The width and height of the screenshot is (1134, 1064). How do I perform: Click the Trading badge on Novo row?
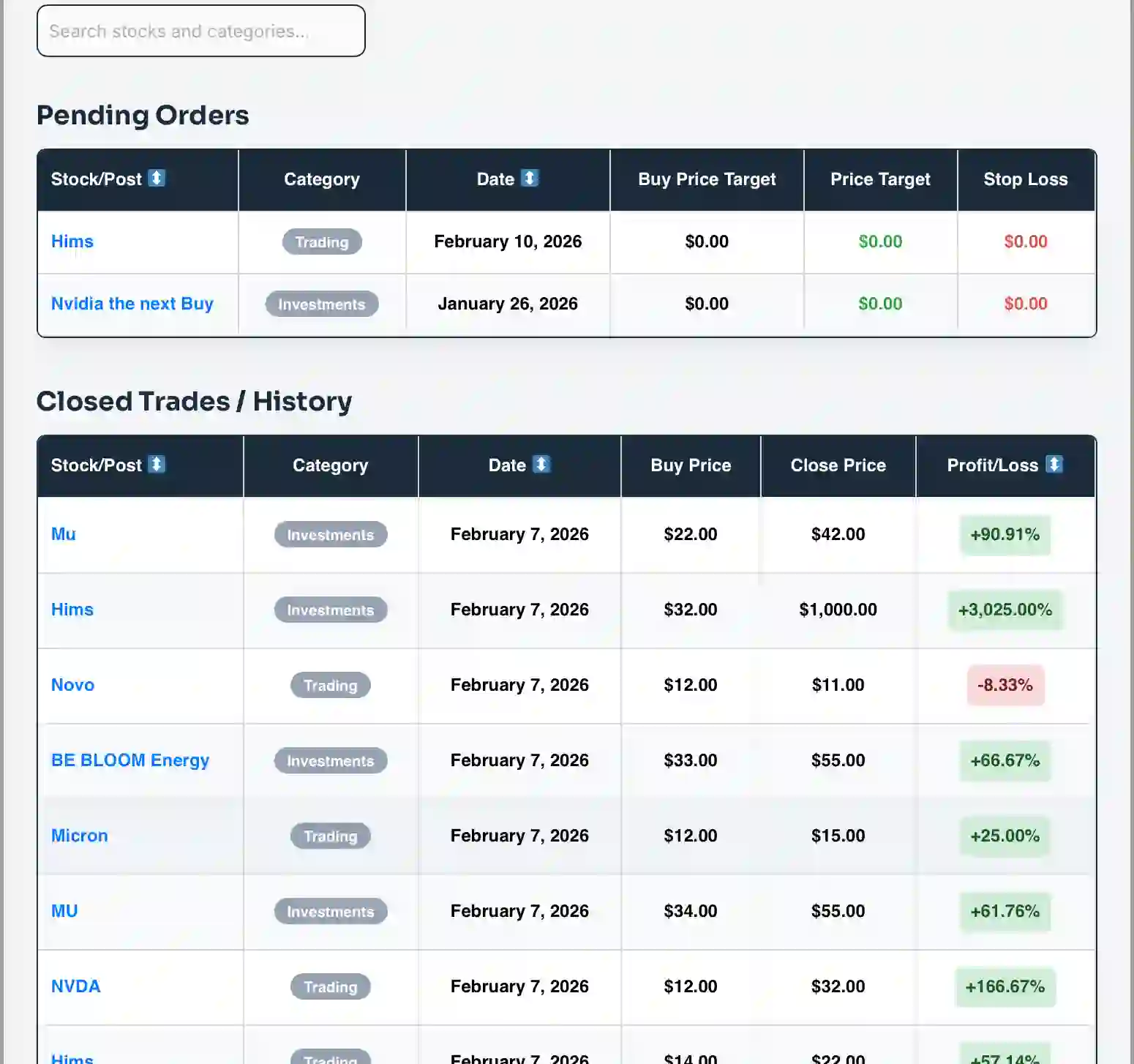pos(330,685)
